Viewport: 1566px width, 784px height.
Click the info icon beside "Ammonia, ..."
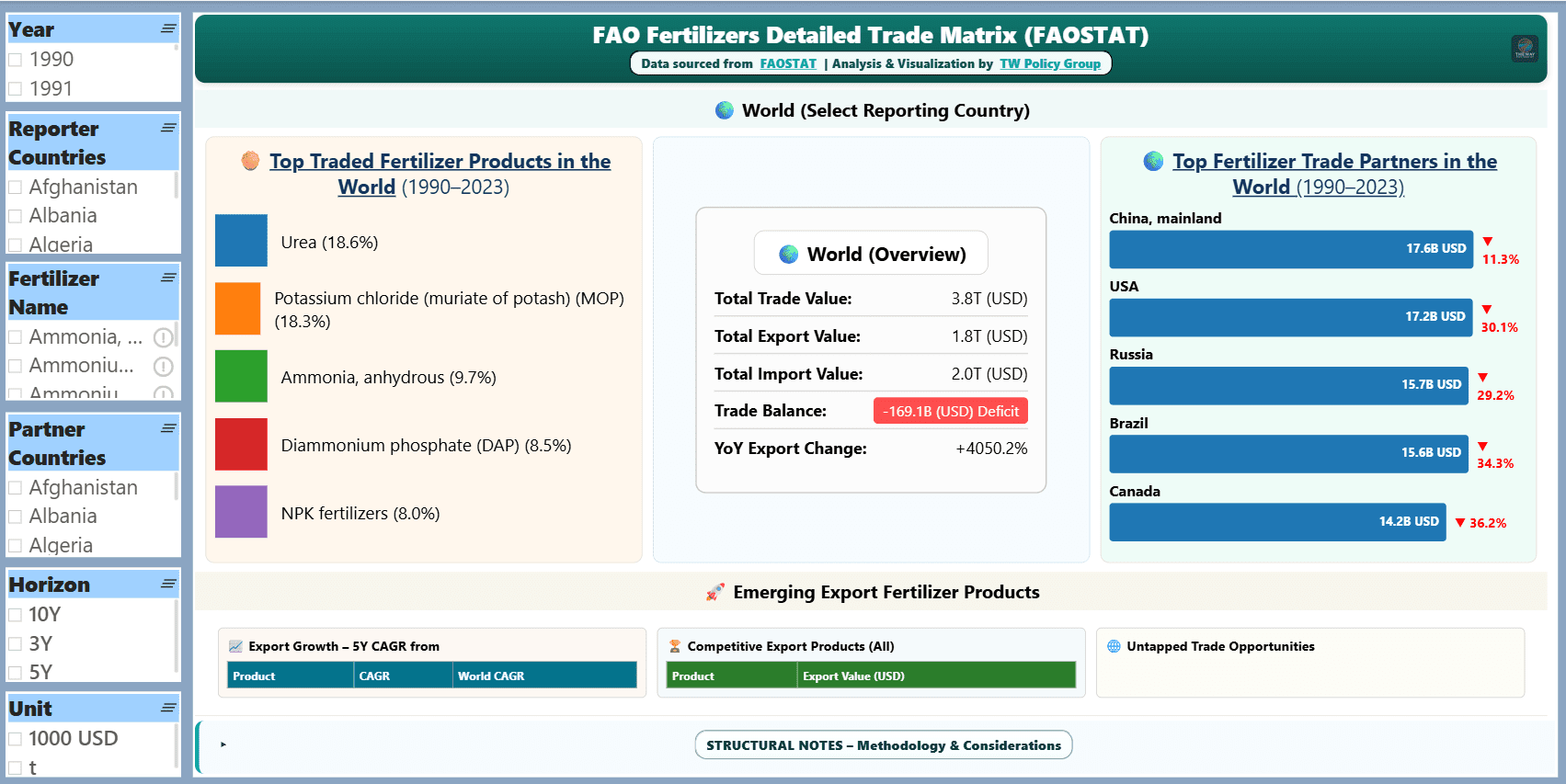(x=163, y=337)
